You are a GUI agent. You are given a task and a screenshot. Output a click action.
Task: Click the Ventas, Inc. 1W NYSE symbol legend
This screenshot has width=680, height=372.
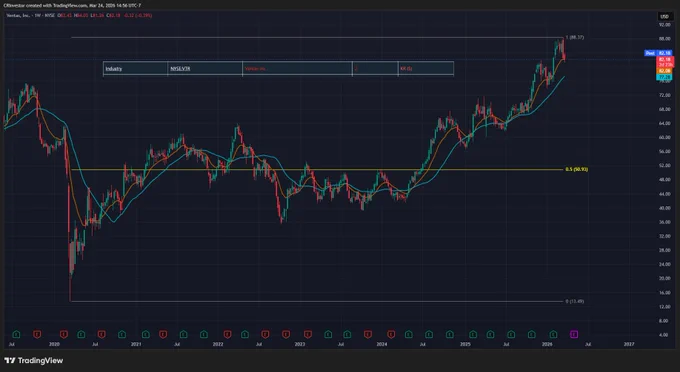pyautogui.click(x=30, y=16)
